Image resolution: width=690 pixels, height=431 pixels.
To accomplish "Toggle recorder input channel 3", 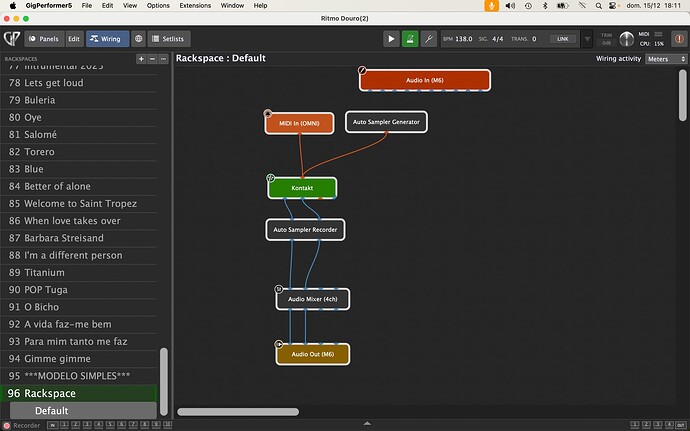I will (87, 424).
